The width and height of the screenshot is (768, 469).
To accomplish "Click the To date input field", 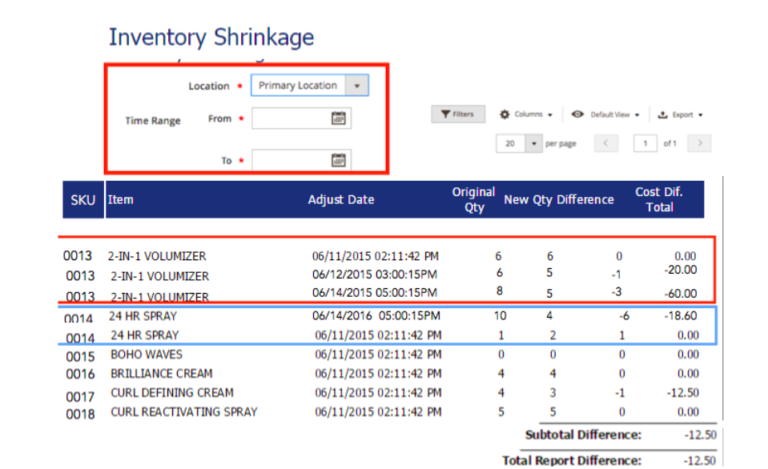I will coord(301,161).
